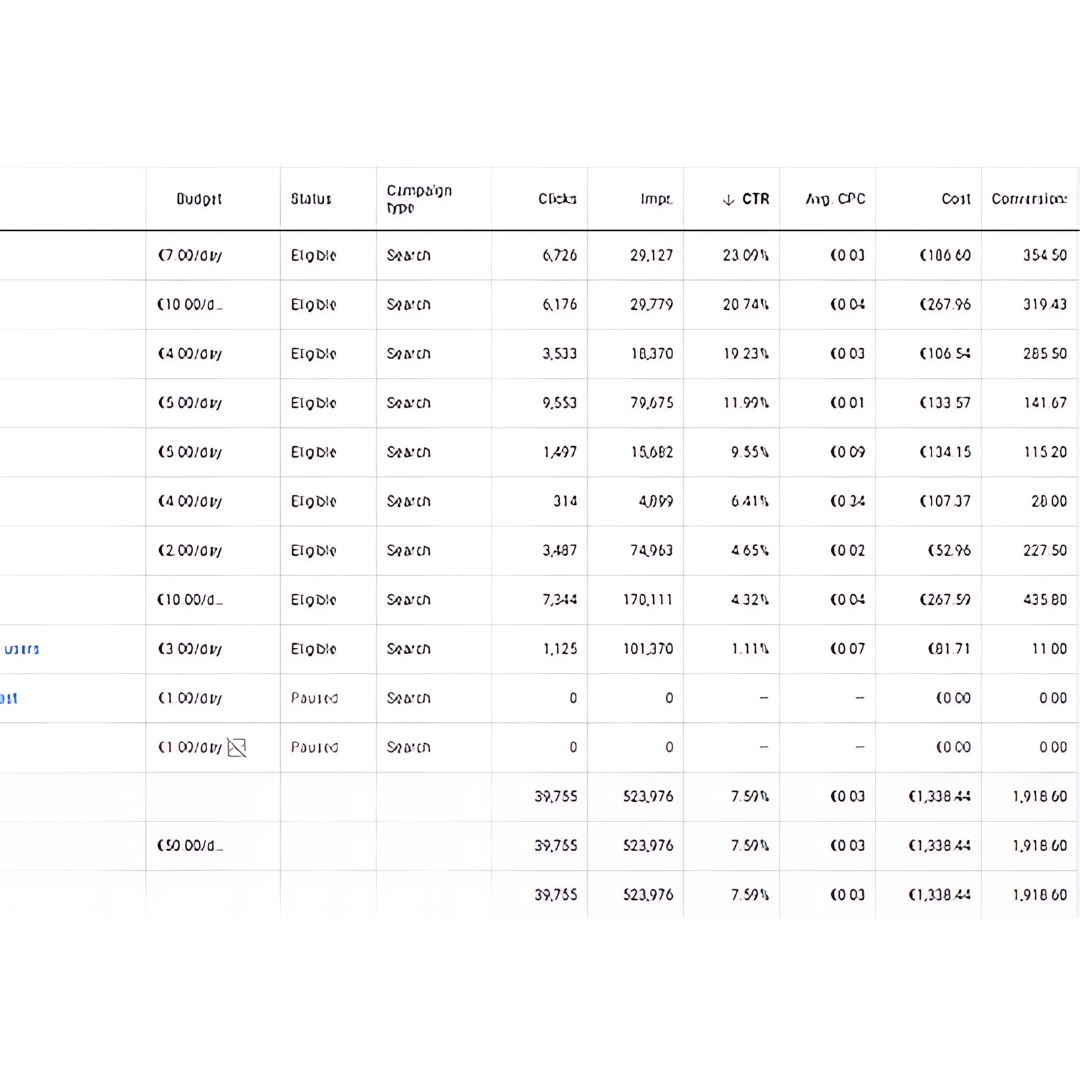1080x1080 pixels.
Task: Edit the €2.00/day budget cell
Action: 190,551
